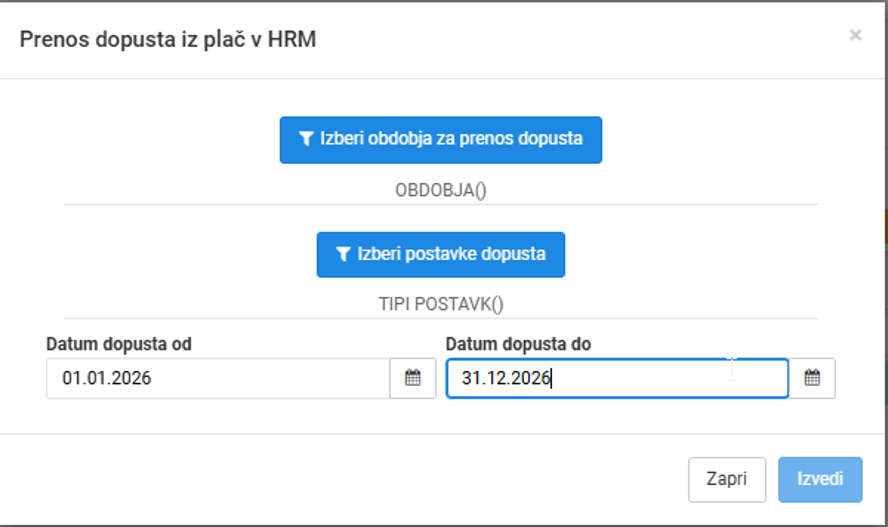Click the day 31 in the end date
The width and height of the screenshot is (888, 527).
coord(471,378)
